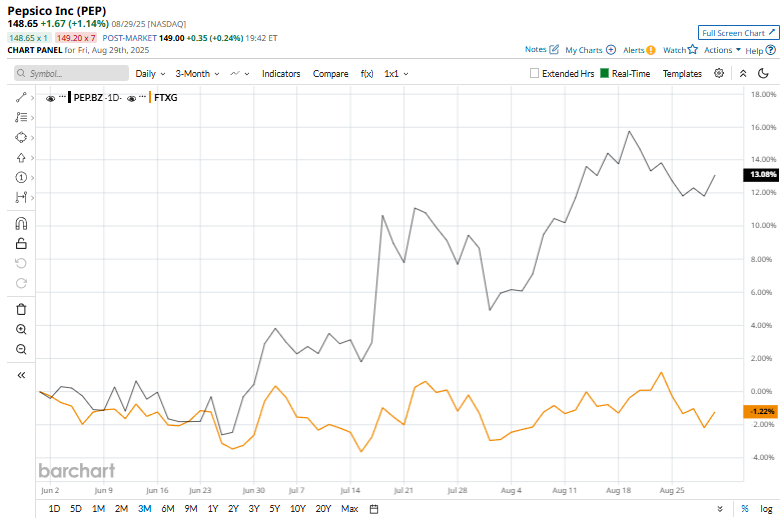Click the 13.08% price label

point(761,174)
